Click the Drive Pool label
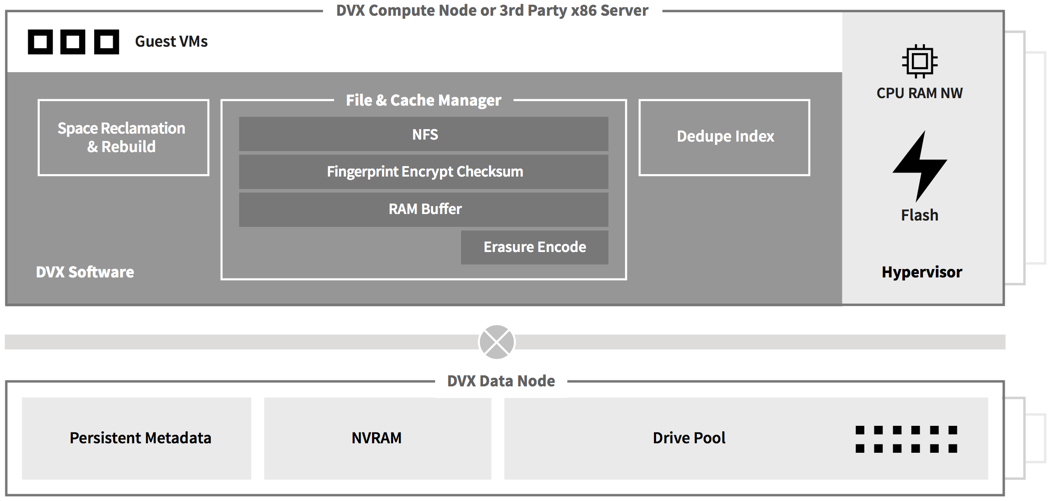Viewport: 1050px width, 501px height. tap(689, 438)
